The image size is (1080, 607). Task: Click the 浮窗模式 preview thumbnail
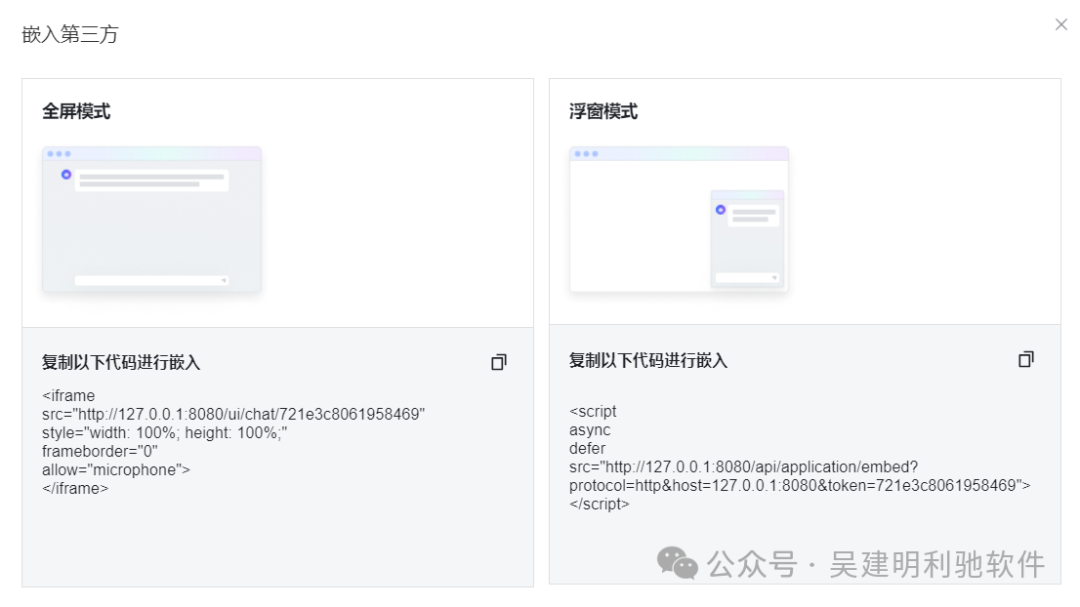point(678,219)
